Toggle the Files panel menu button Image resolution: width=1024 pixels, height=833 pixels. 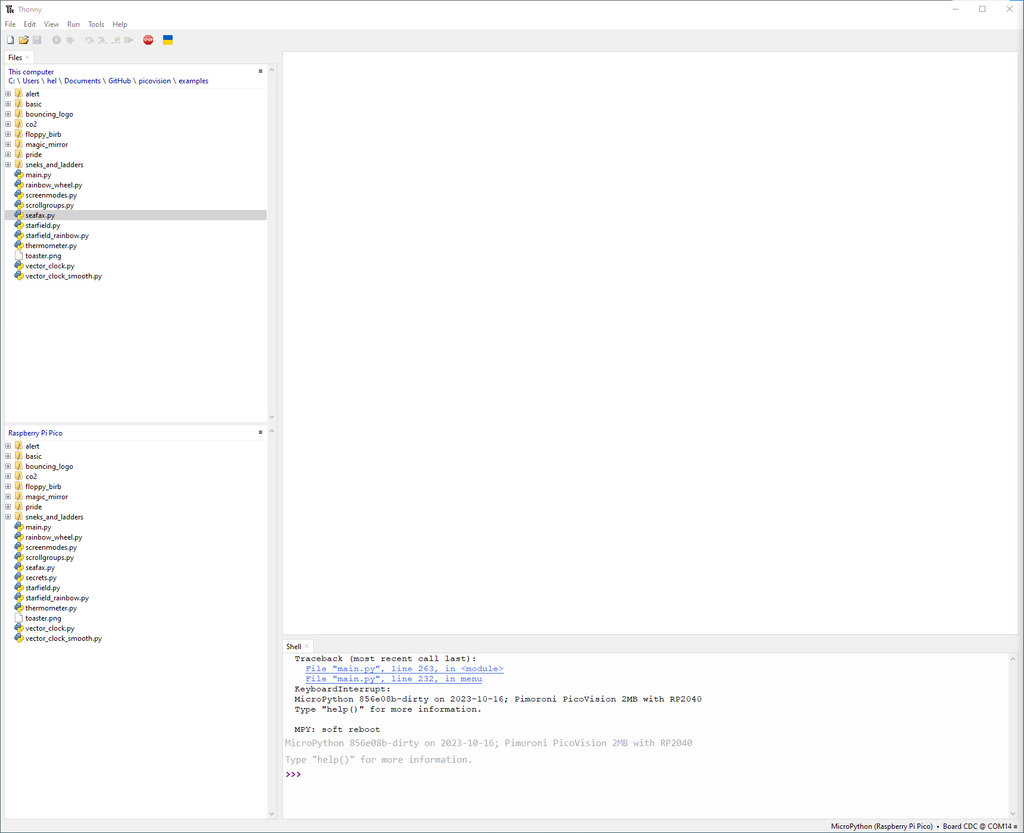pos(260,71)
